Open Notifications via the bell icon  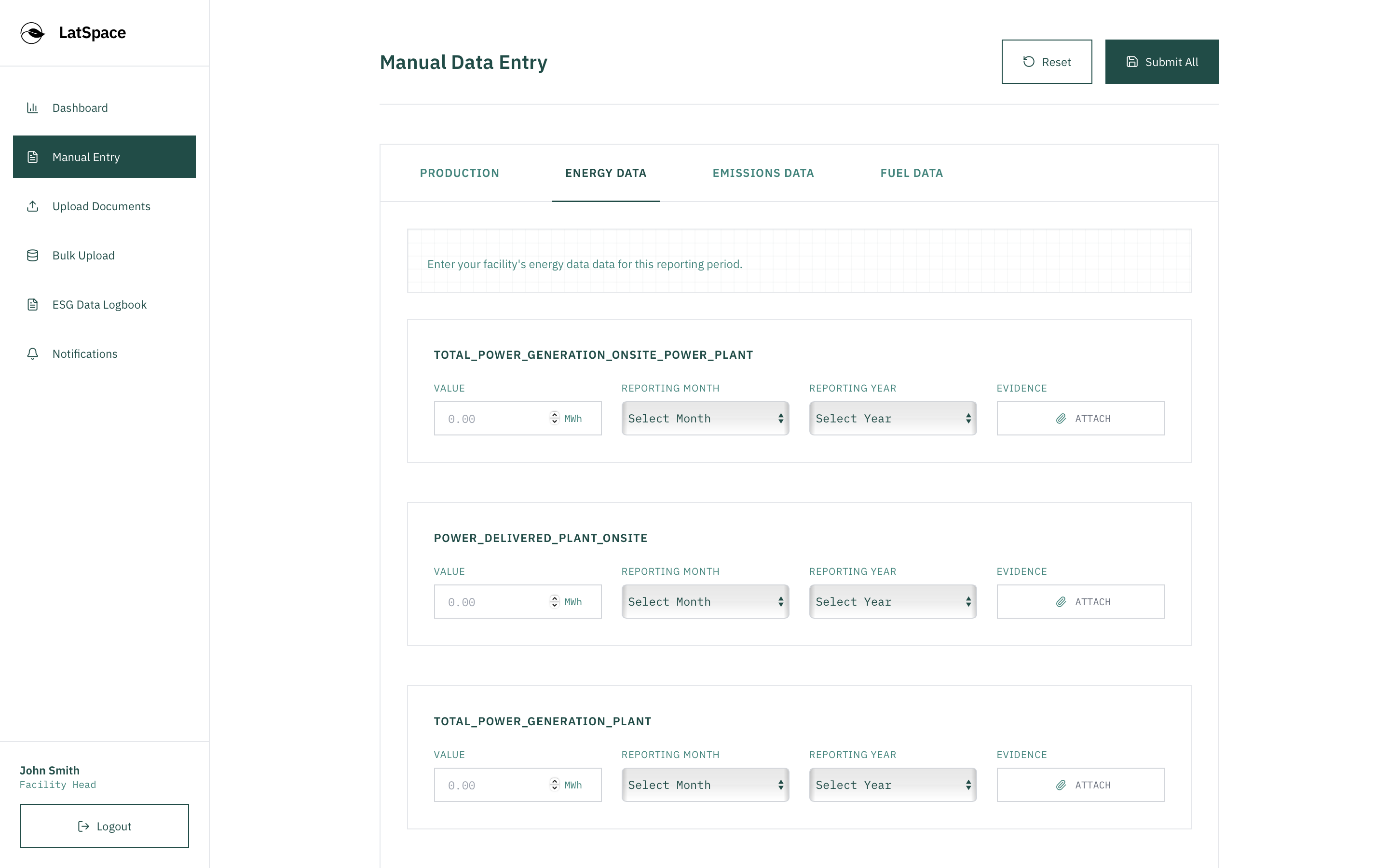33,353
